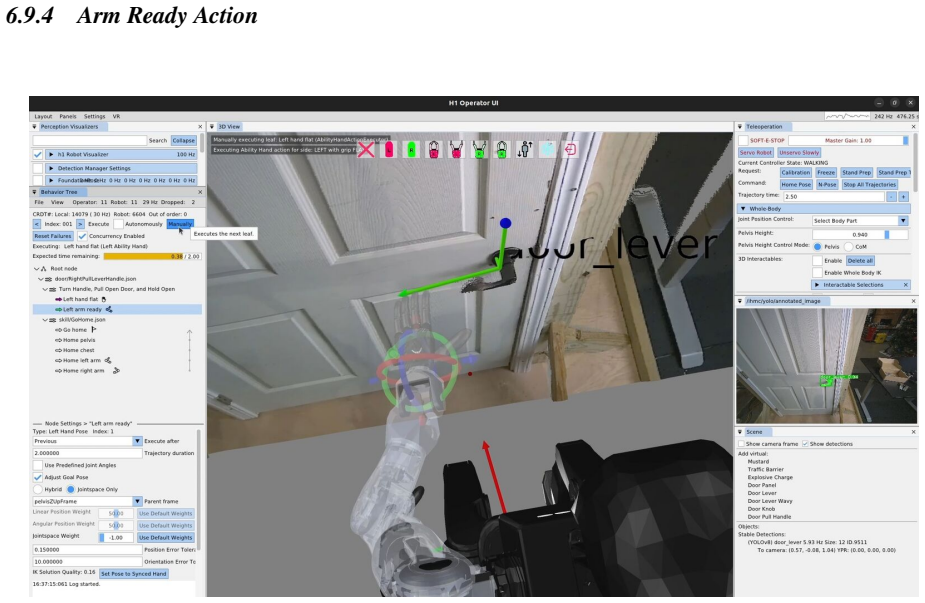Close the Behavior Tree panel
Image resolution: width=925 pixels, height=603 pixels.
199,192
